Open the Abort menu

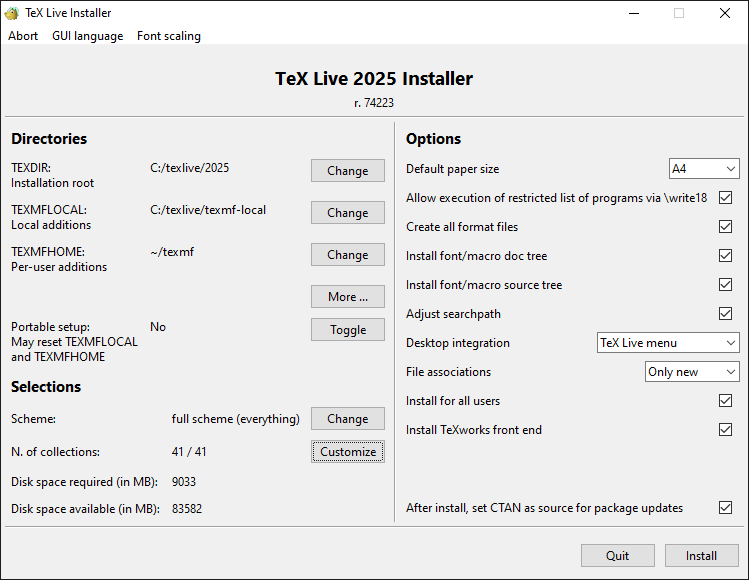tap(23, 36)
